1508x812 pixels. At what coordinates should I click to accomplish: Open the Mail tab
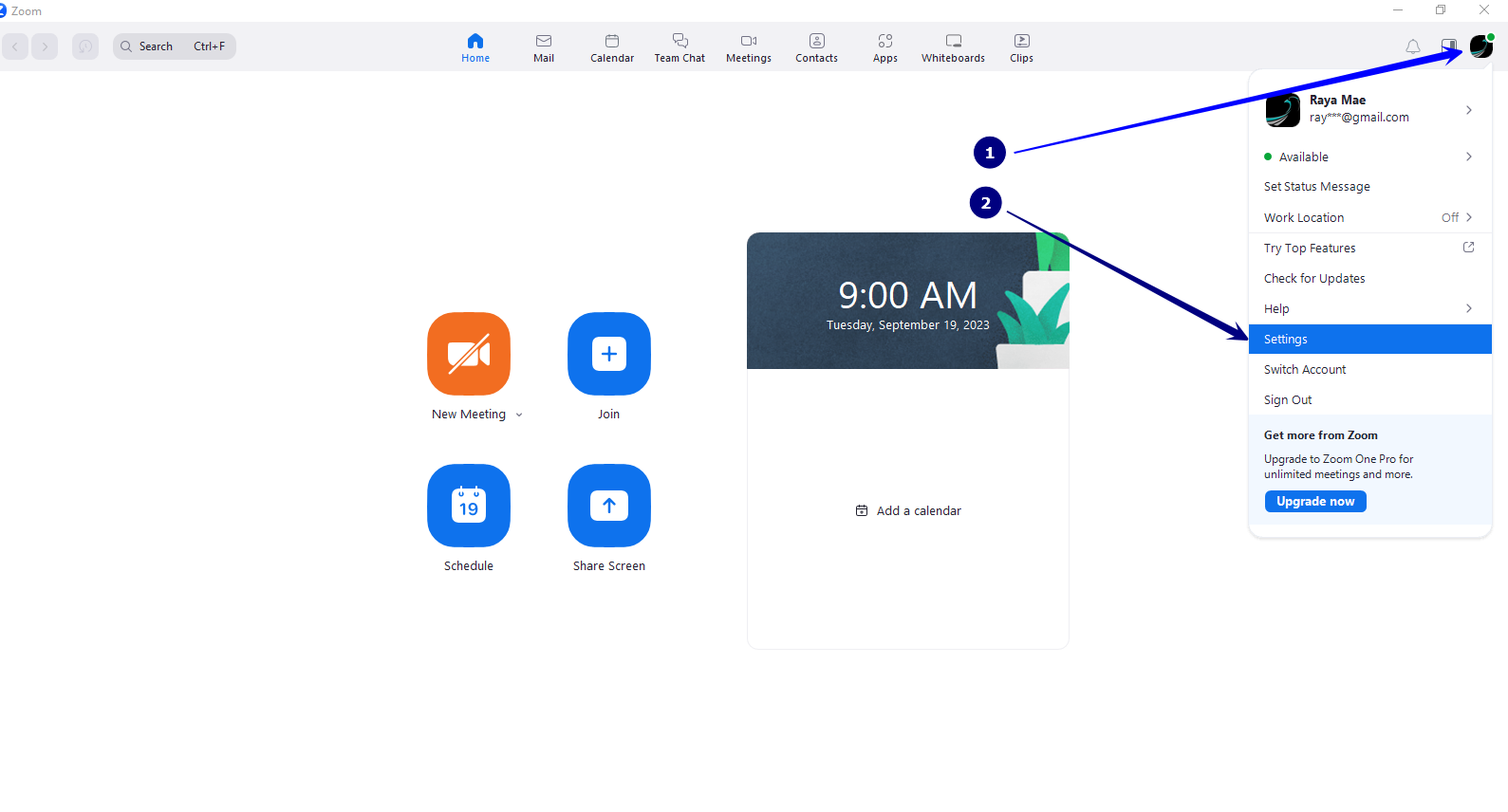click(544, 47)
